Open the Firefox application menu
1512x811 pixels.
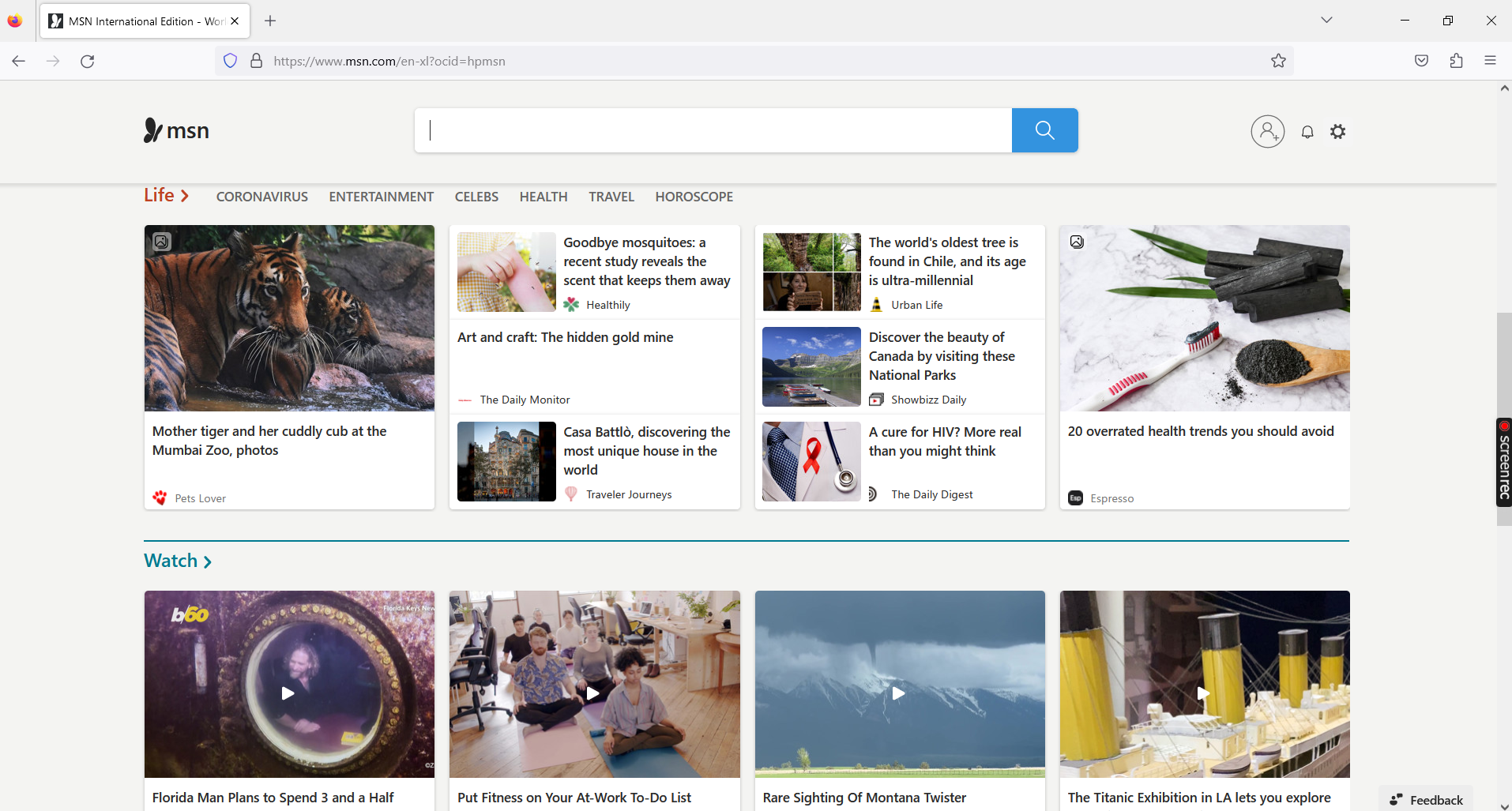point(1491,61)
